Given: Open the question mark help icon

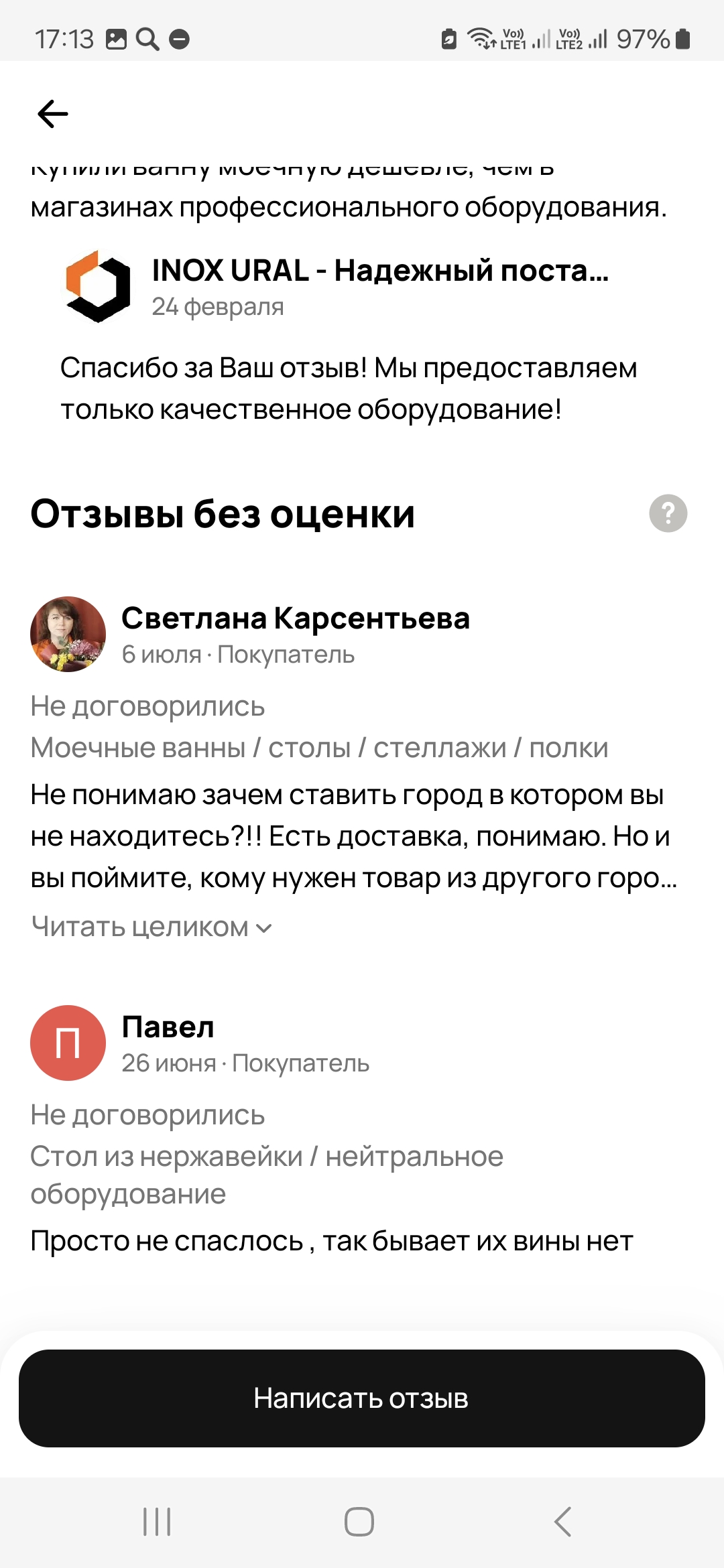Looking at the screenshot, I should pos(668,513).
